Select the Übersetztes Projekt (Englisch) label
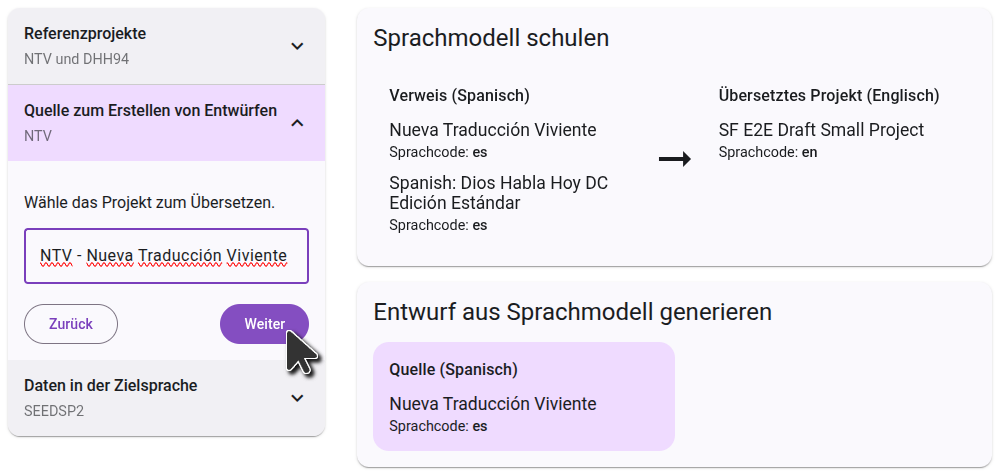Viewport: 1000px width, 475px height. (828, 96)
